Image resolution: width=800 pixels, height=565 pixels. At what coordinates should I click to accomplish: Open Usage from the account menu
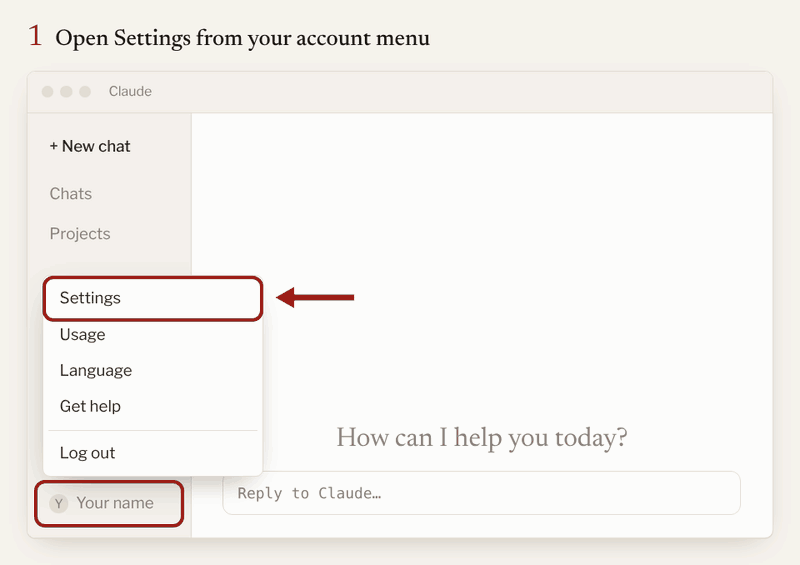pyautogui.click(x=153, y=335)
